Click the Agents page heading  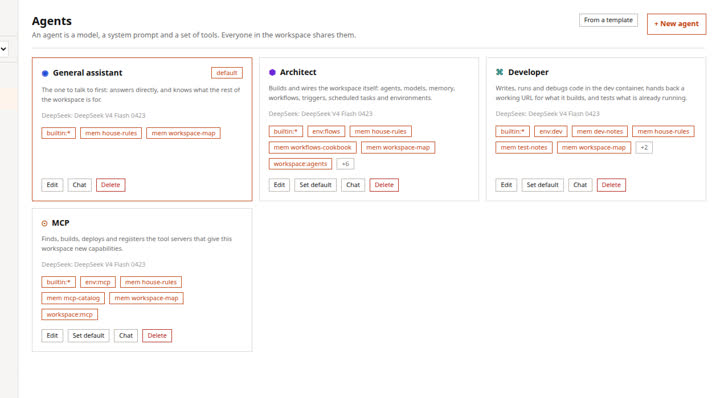coord(51,21)
